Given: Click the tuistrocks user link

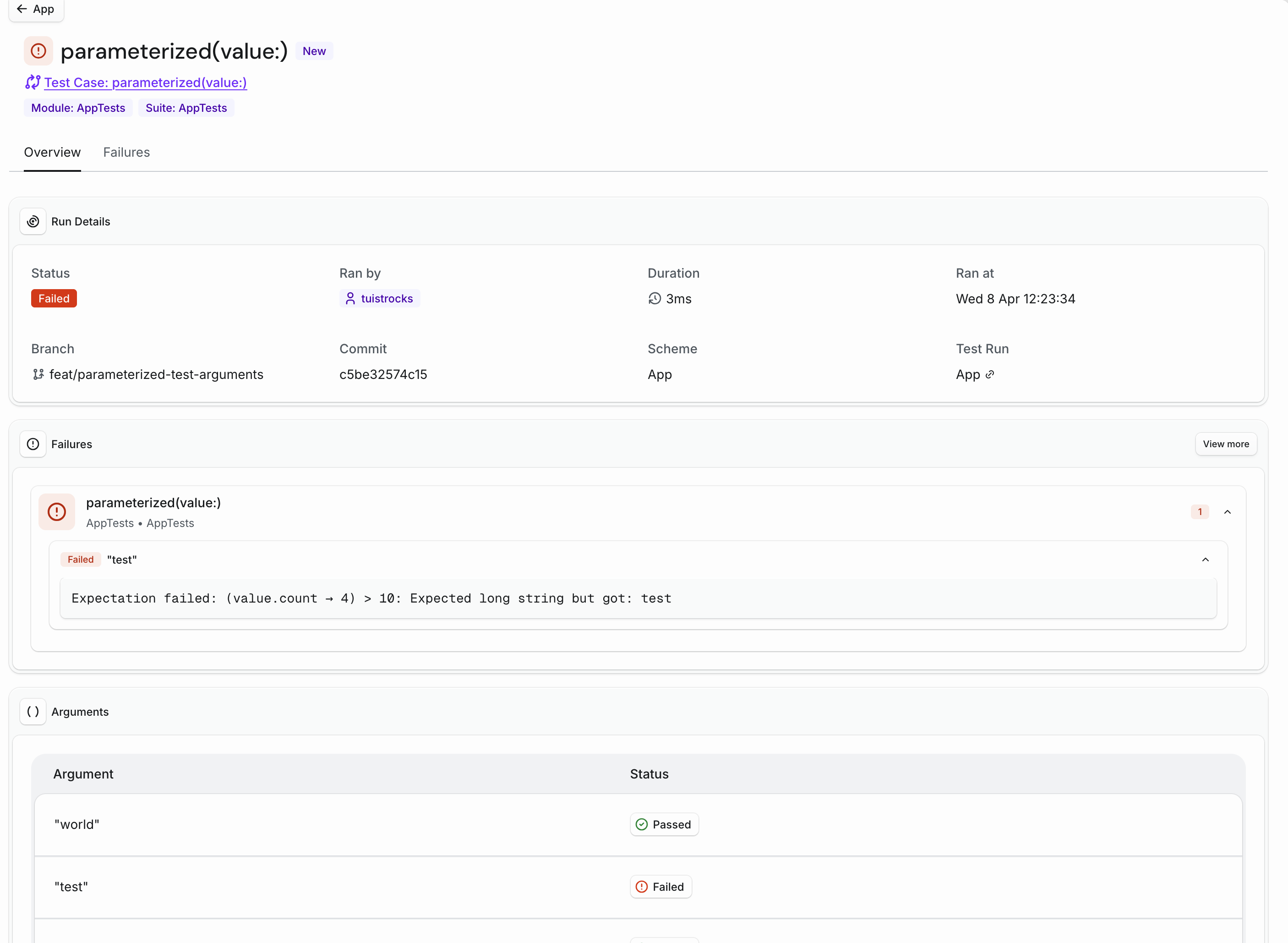Looking at the screenshot, I should click(387, 298).
